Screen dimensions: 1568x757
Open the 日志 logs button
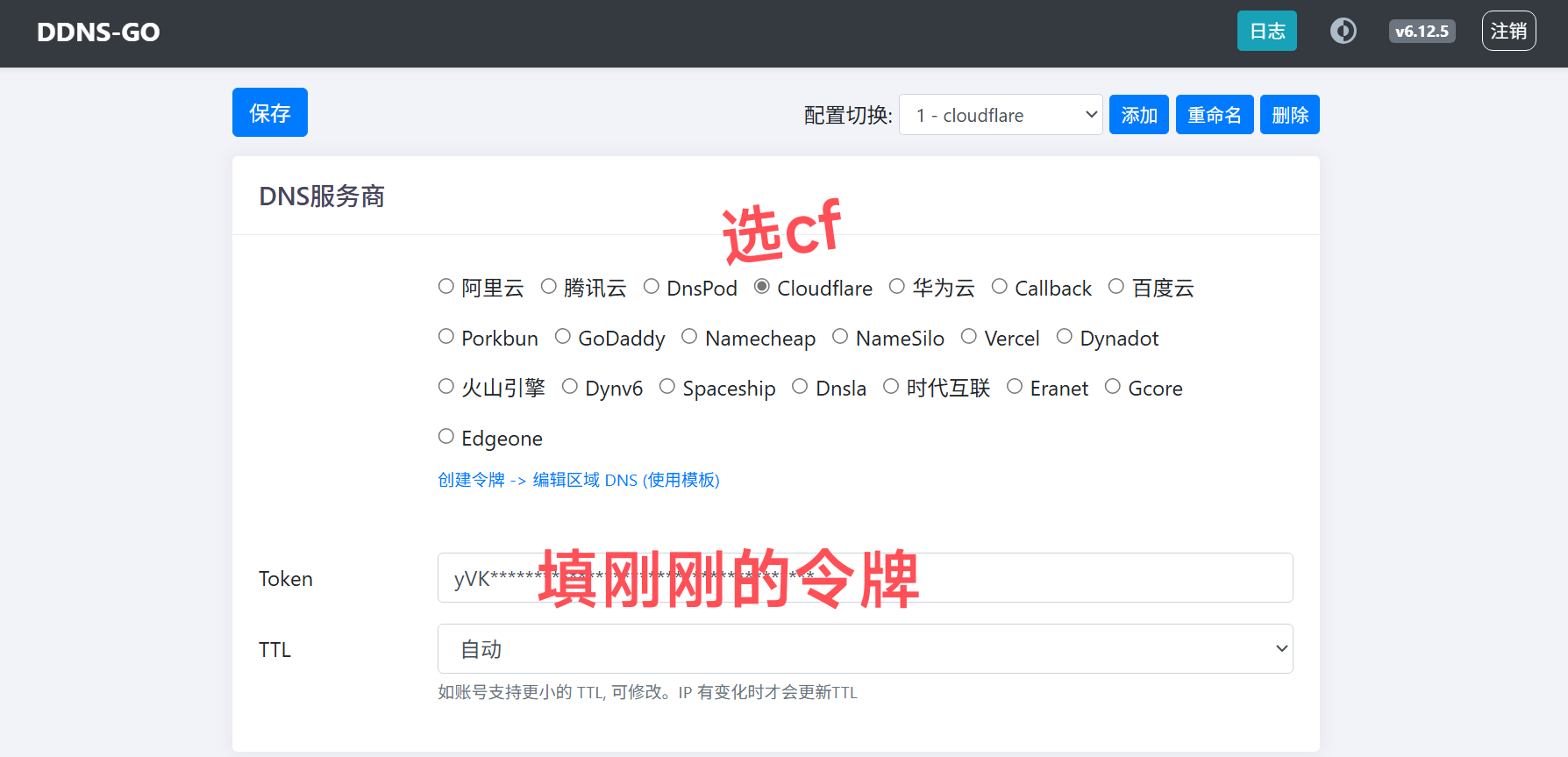click(x=1266, y=32)
